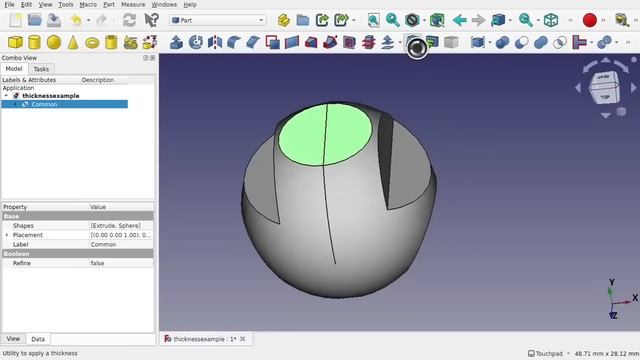Open the Extrude tool
The image size is (640, 360).
coord(176,42)
